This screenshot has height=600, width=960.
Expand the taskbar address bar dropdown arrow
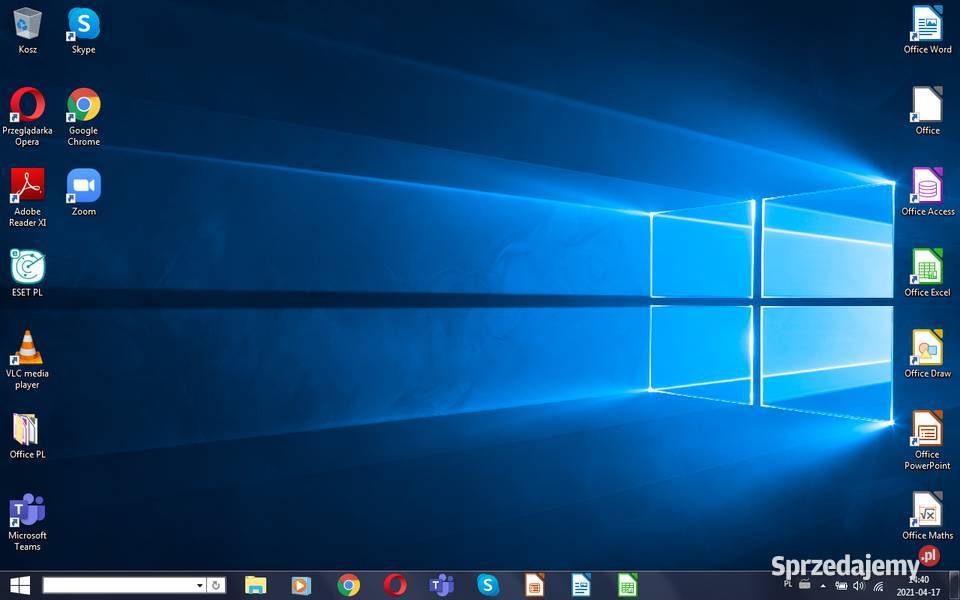[x=200, y=585]
